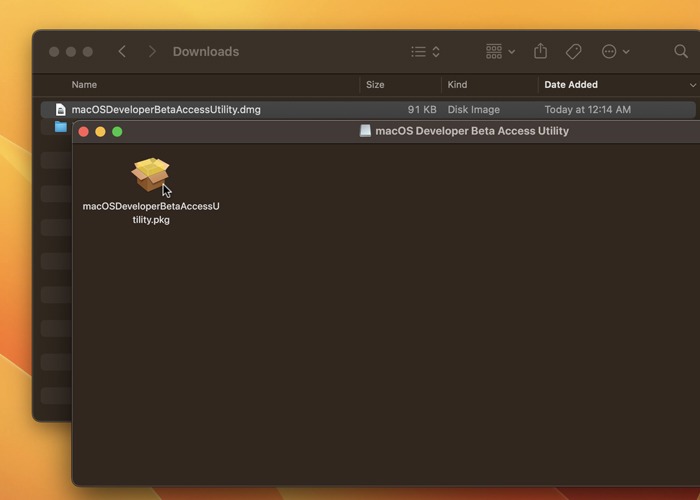
Task: Sort by the Name column header
Action: (84, 85)
